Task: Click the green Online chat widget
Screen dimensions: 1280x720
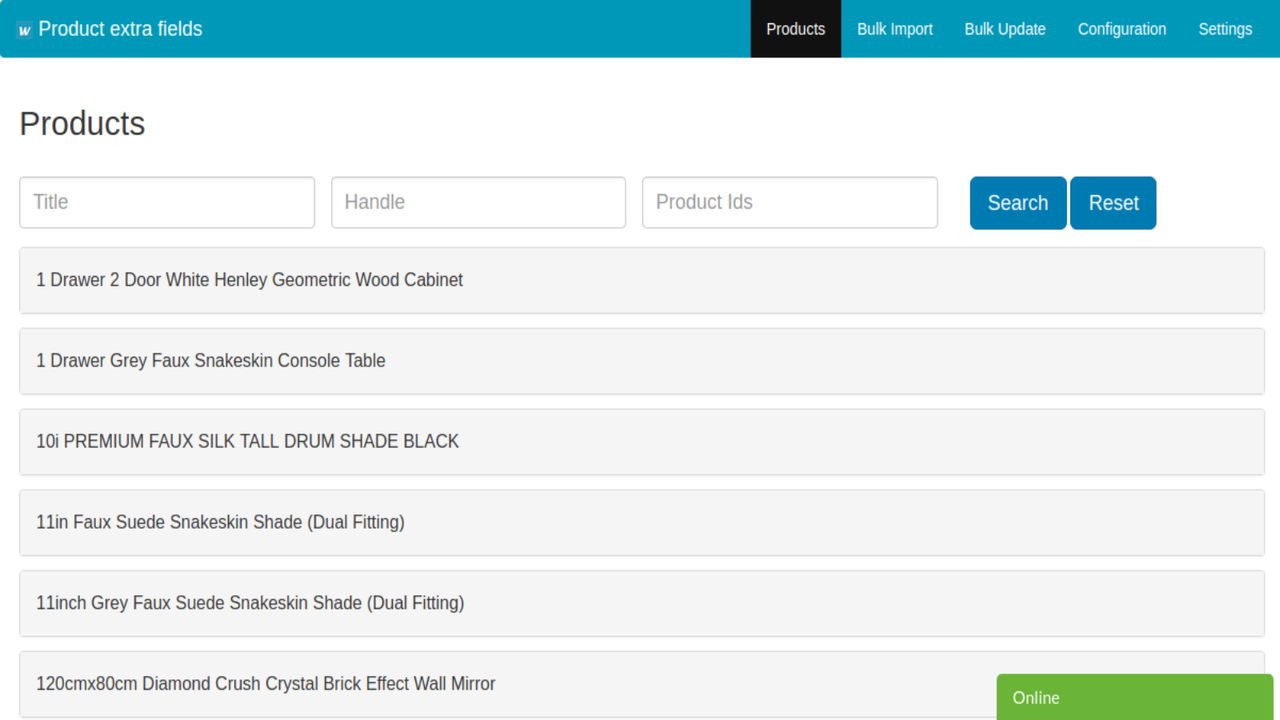Action: tap(1135, 697)
